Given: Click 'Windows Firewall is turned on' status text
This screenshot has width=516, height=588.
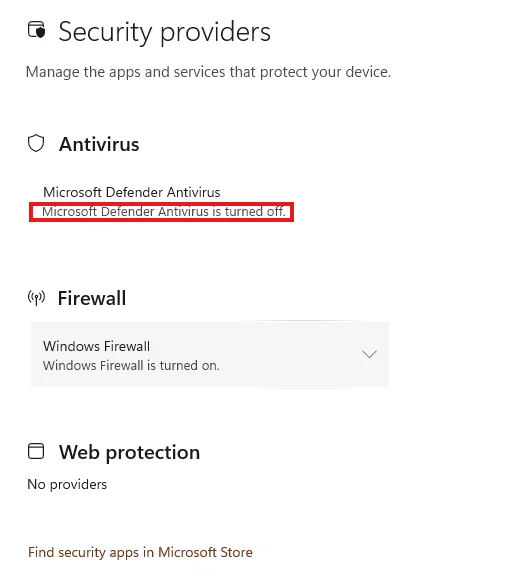Looking at the screenshot, I should tap(131, 366).
